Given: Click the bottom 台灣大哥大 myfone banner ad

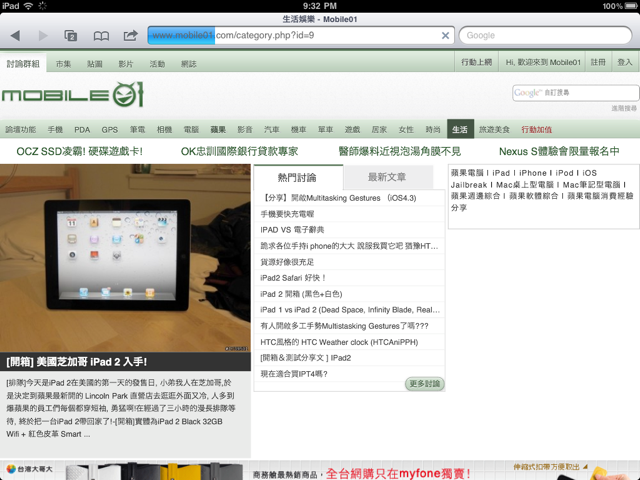Looking at the screenshot, I should point(320,470).
